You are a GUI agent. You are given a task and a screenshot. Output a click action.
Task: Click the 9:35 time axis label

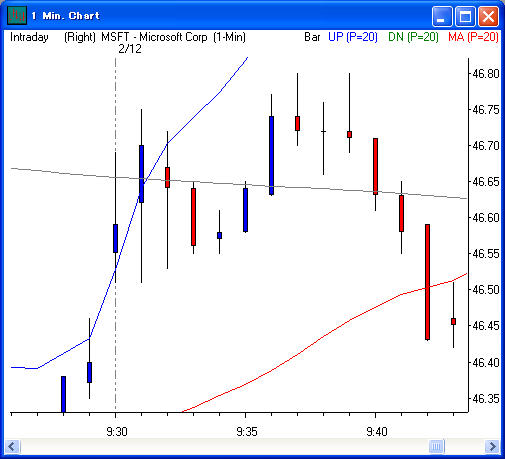[x=247, y=432]
